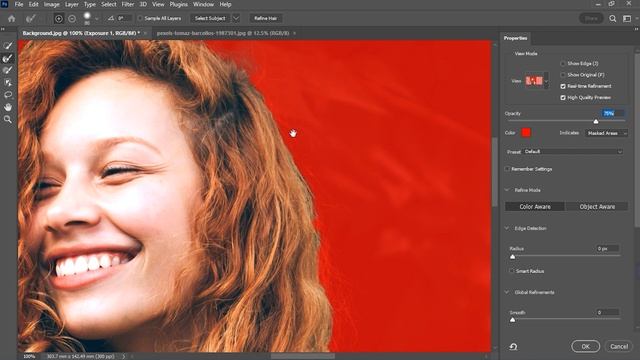Click the canvas vertical scrollbar
This screenshot has width=640, height=360.
point(495,171)
